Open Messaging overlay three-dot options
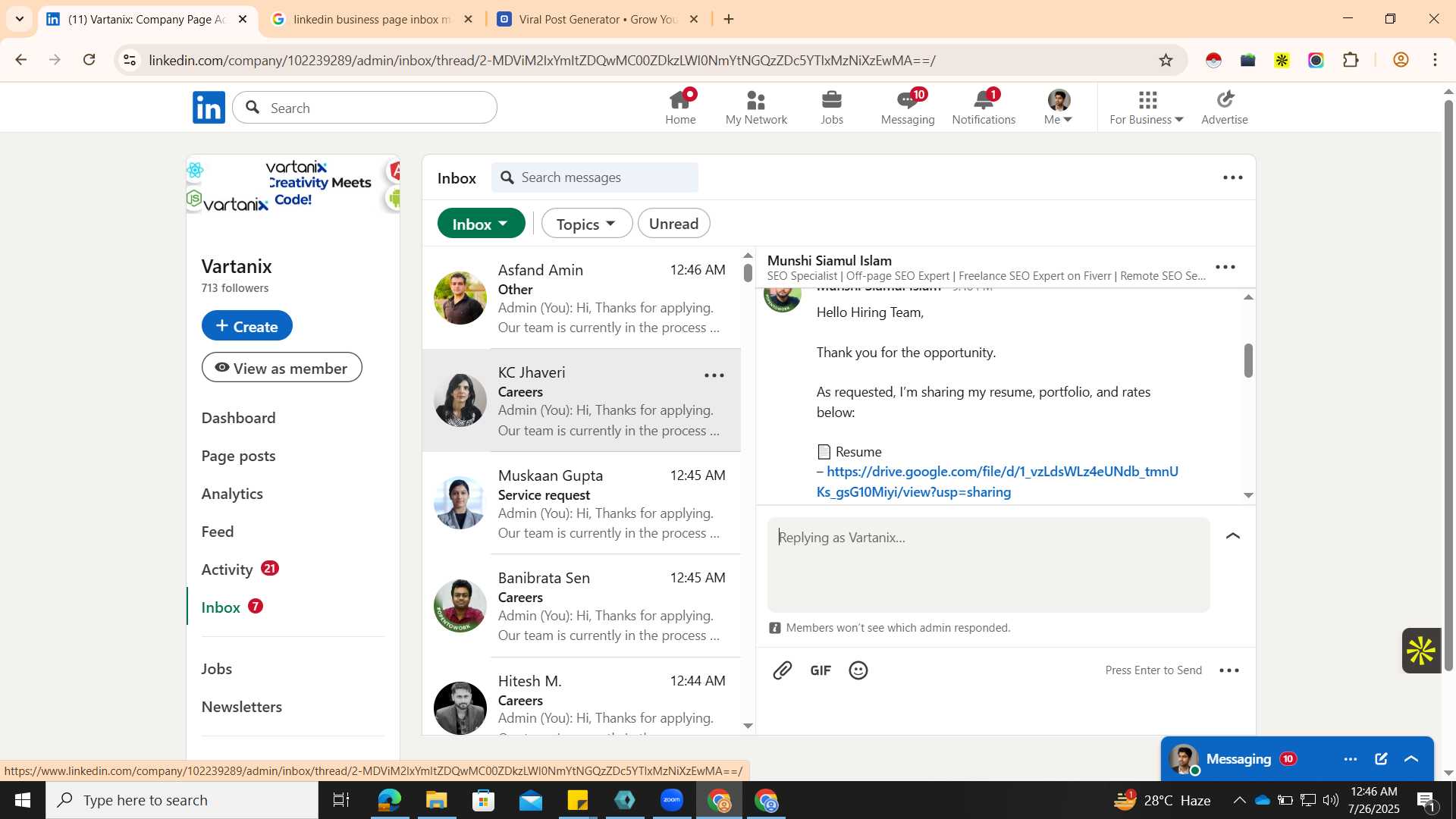 click(1351, 759)
